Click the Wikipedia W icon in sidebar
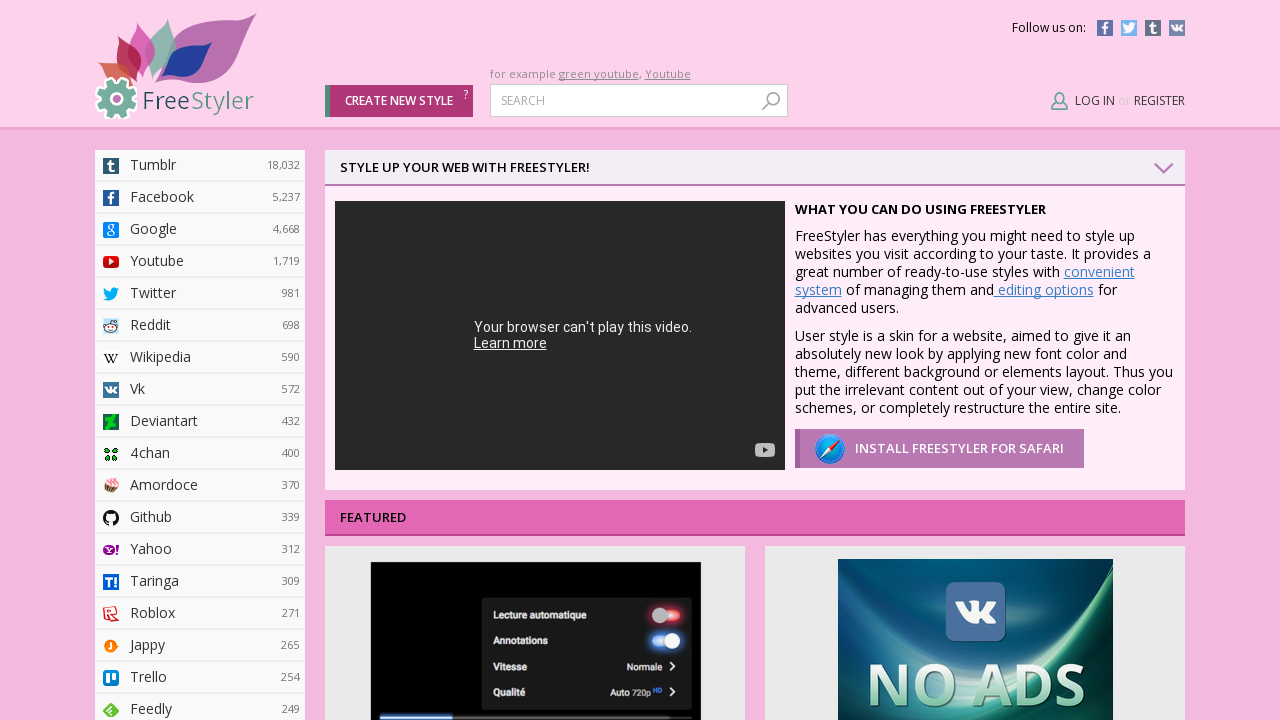 111,358
